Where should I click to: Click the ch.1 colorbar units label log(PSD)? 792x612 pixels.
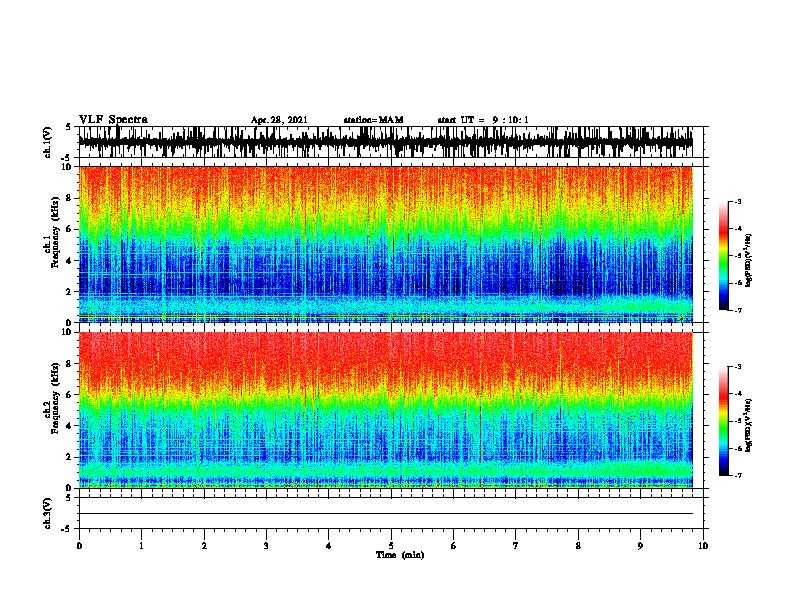coord(749,260)
